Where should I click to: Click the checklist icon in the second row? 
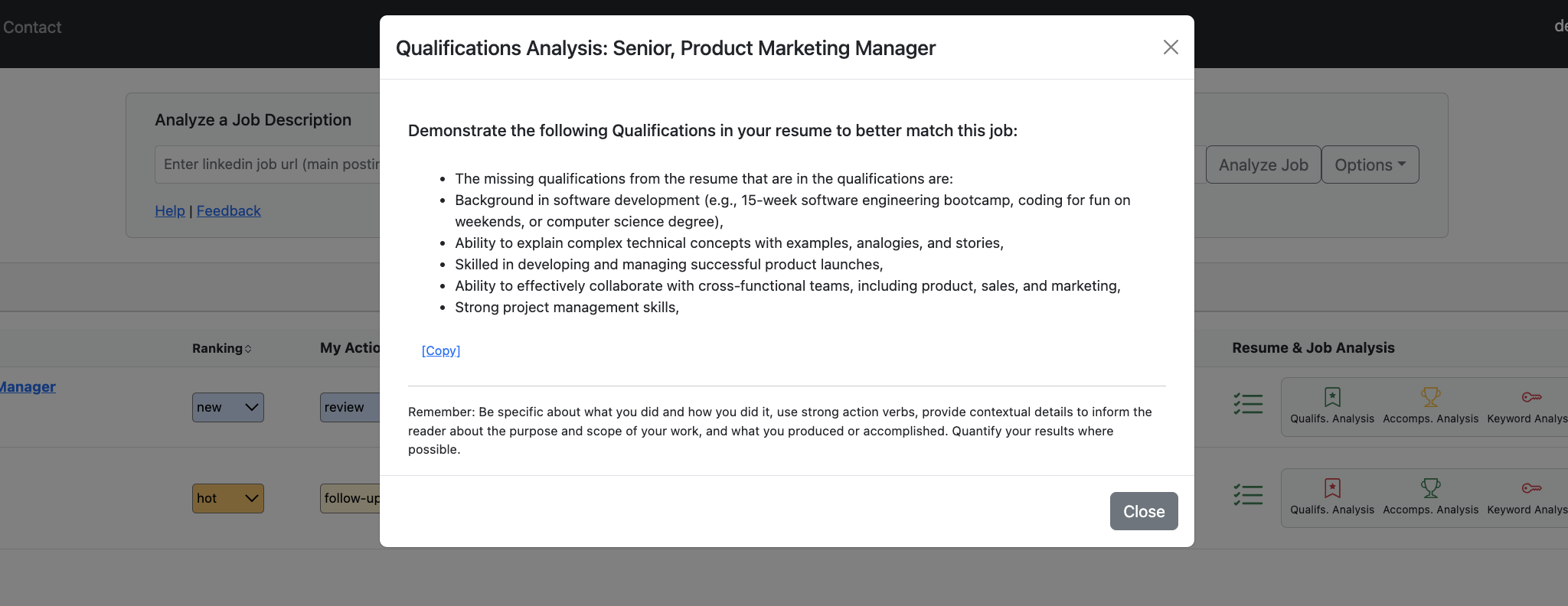[x=1248, y=494]
